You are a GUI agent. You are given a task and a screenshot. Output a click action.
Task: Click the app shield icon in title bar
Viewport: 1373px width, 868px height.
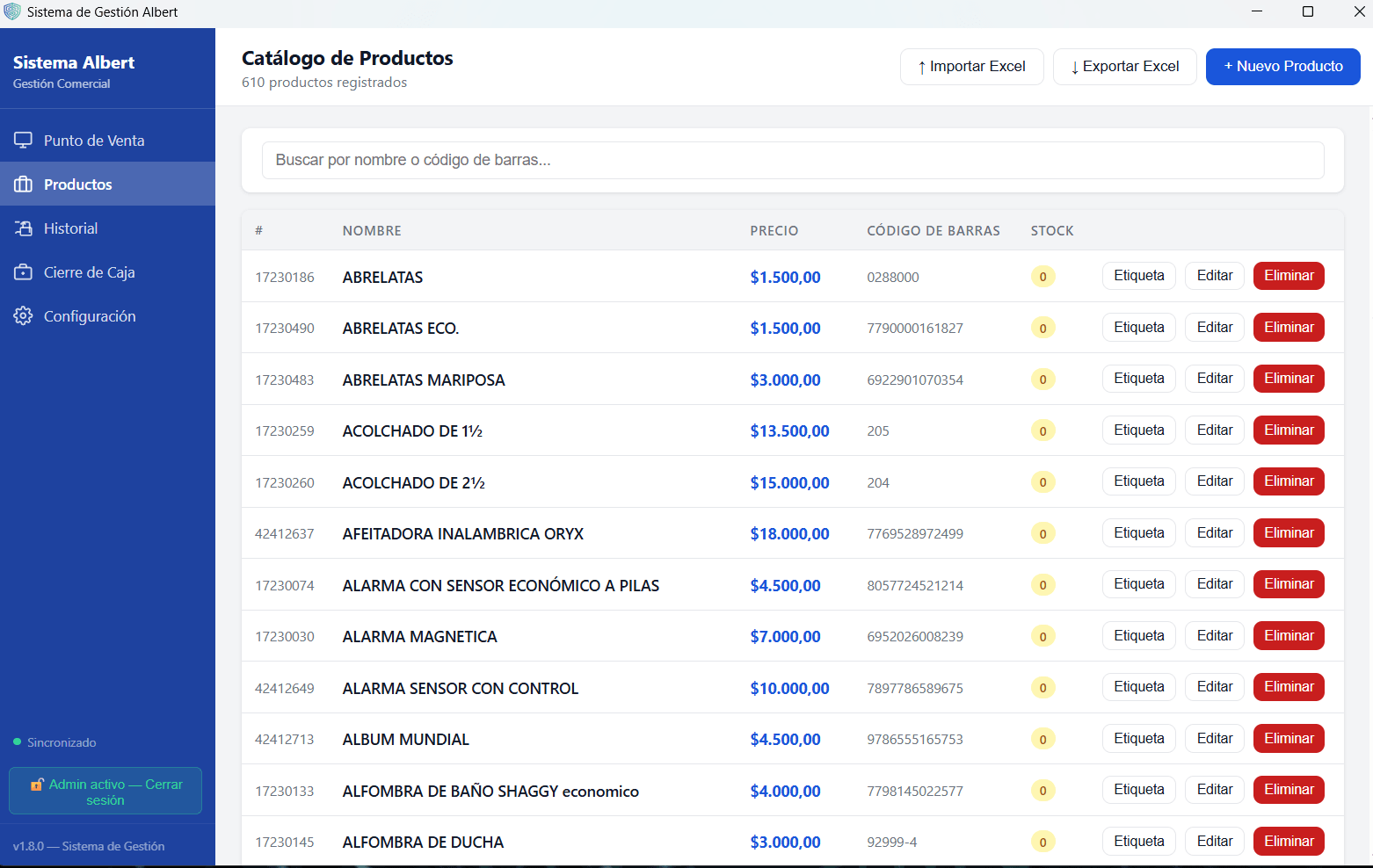[x=12, y=11]
